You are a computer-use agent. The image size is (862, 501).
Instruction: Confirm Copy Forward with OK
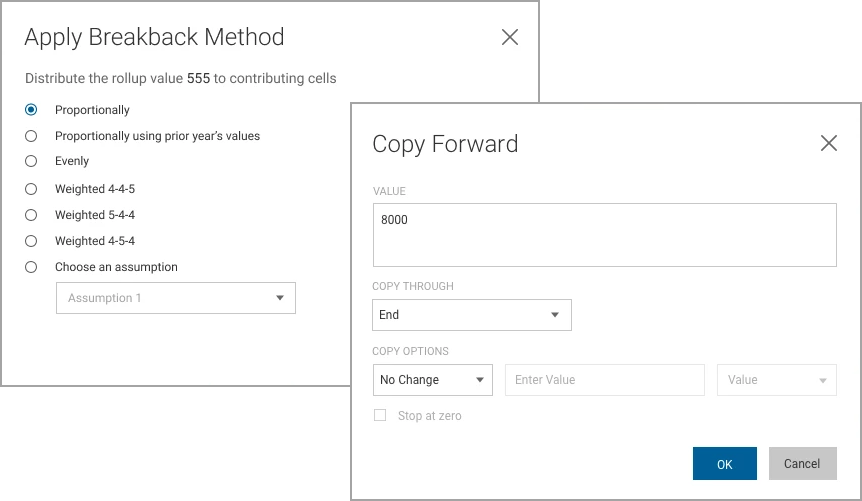[725, 464]
